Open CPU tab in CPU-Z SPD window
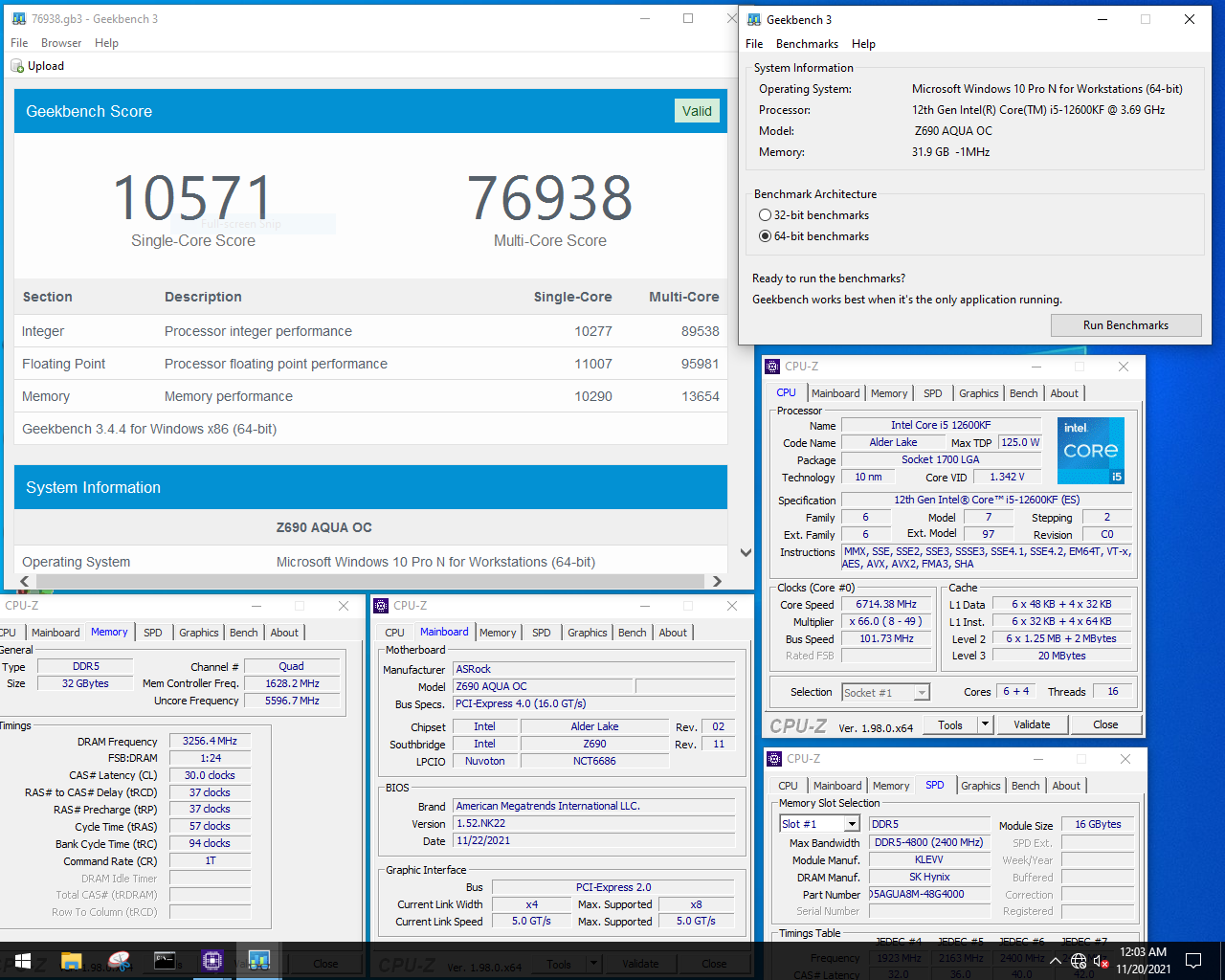The height and width of the screenshot is (980, 1225). click(788, 786)
